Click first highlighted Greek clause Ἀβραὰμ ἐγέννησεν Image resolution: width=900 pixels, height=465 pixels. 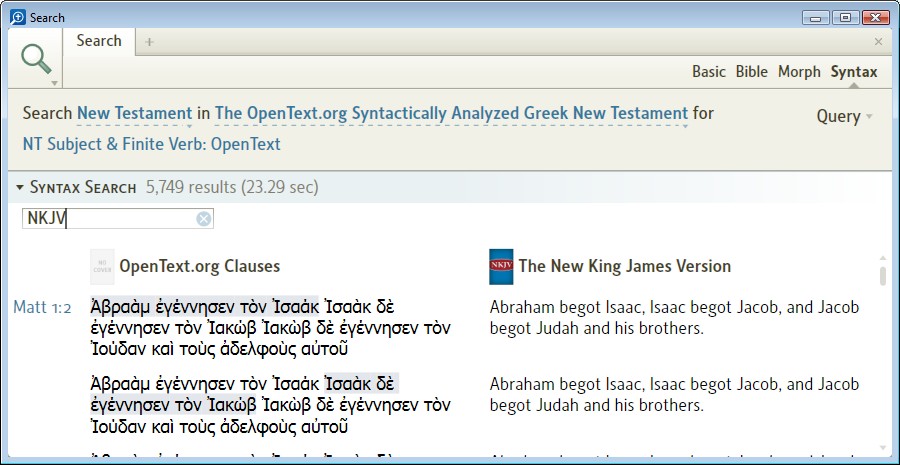(204, 307)
